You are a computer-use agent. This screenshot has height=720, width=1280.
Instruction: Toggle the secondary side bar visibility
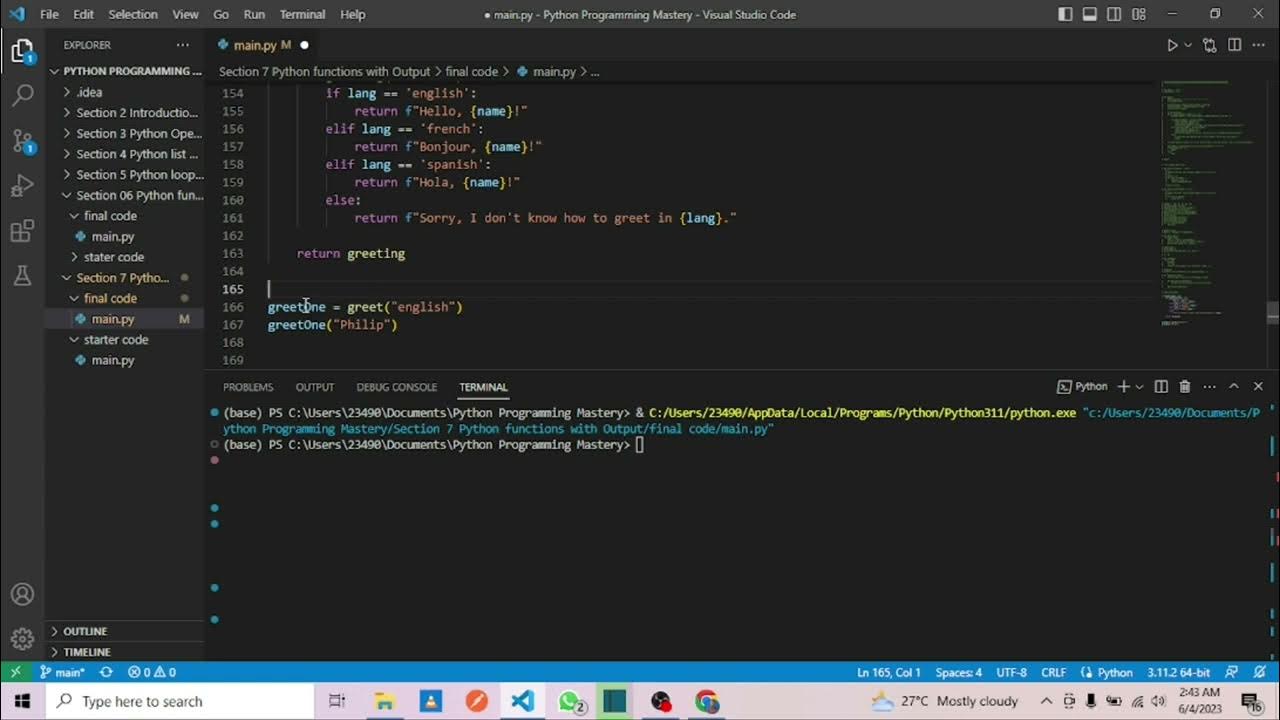coord(1114,14)
